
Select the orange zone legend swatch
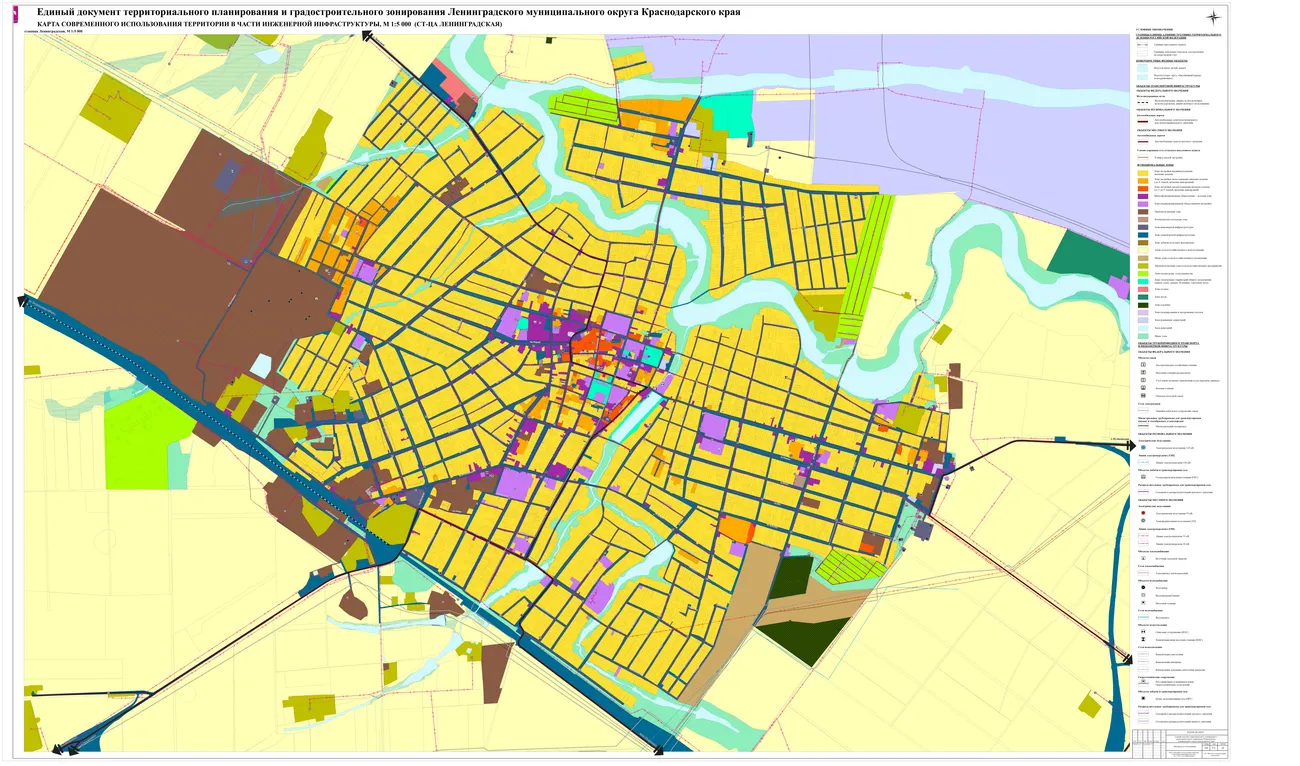point(1143,181)
